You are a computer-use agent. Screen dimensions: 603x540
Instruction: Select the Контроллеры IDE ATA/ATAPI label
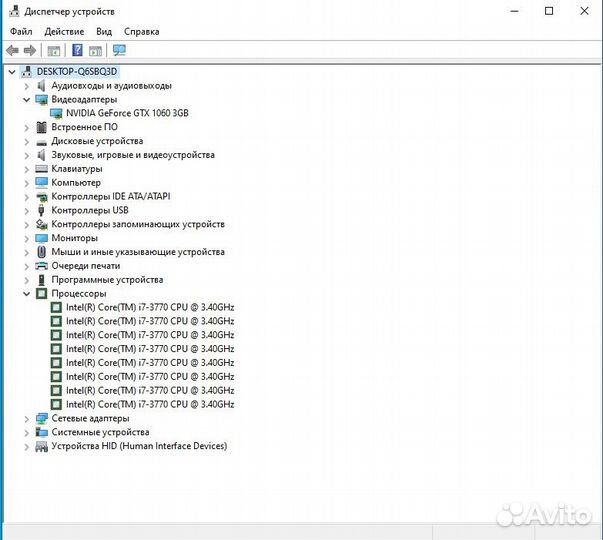pyautogui.click(x=111, y=197)
